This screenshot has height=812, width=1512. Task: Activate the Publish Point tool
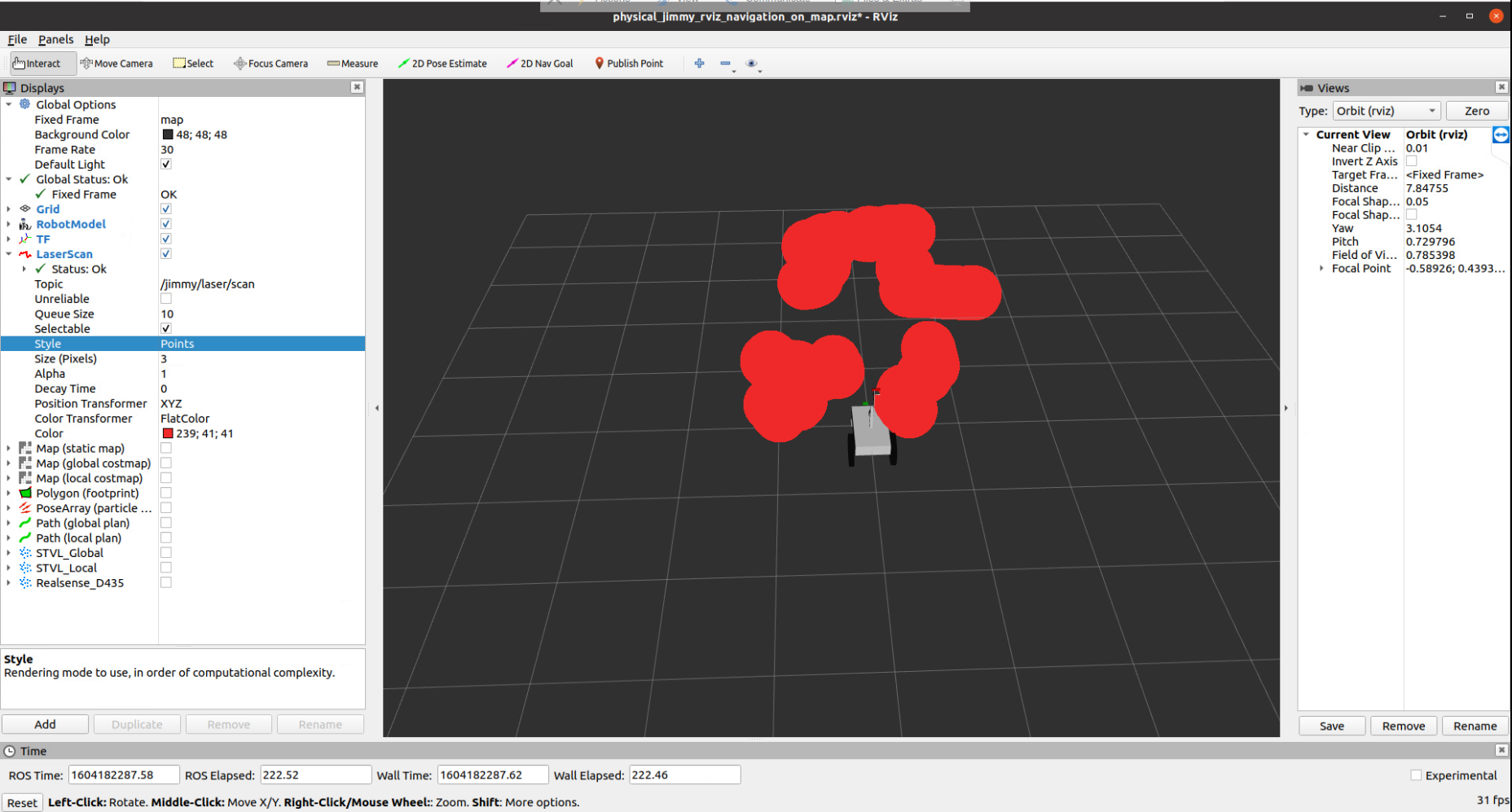coord(629,64)
